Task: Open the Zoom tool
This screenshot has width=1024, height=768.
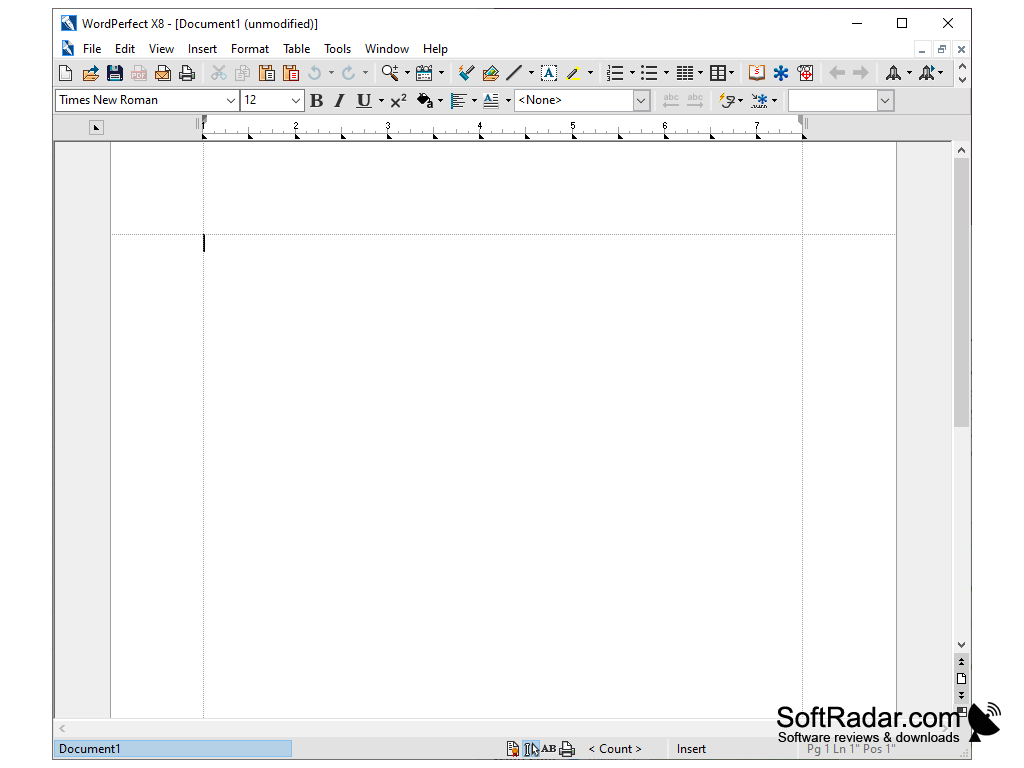Action: [x=388, y=72]
